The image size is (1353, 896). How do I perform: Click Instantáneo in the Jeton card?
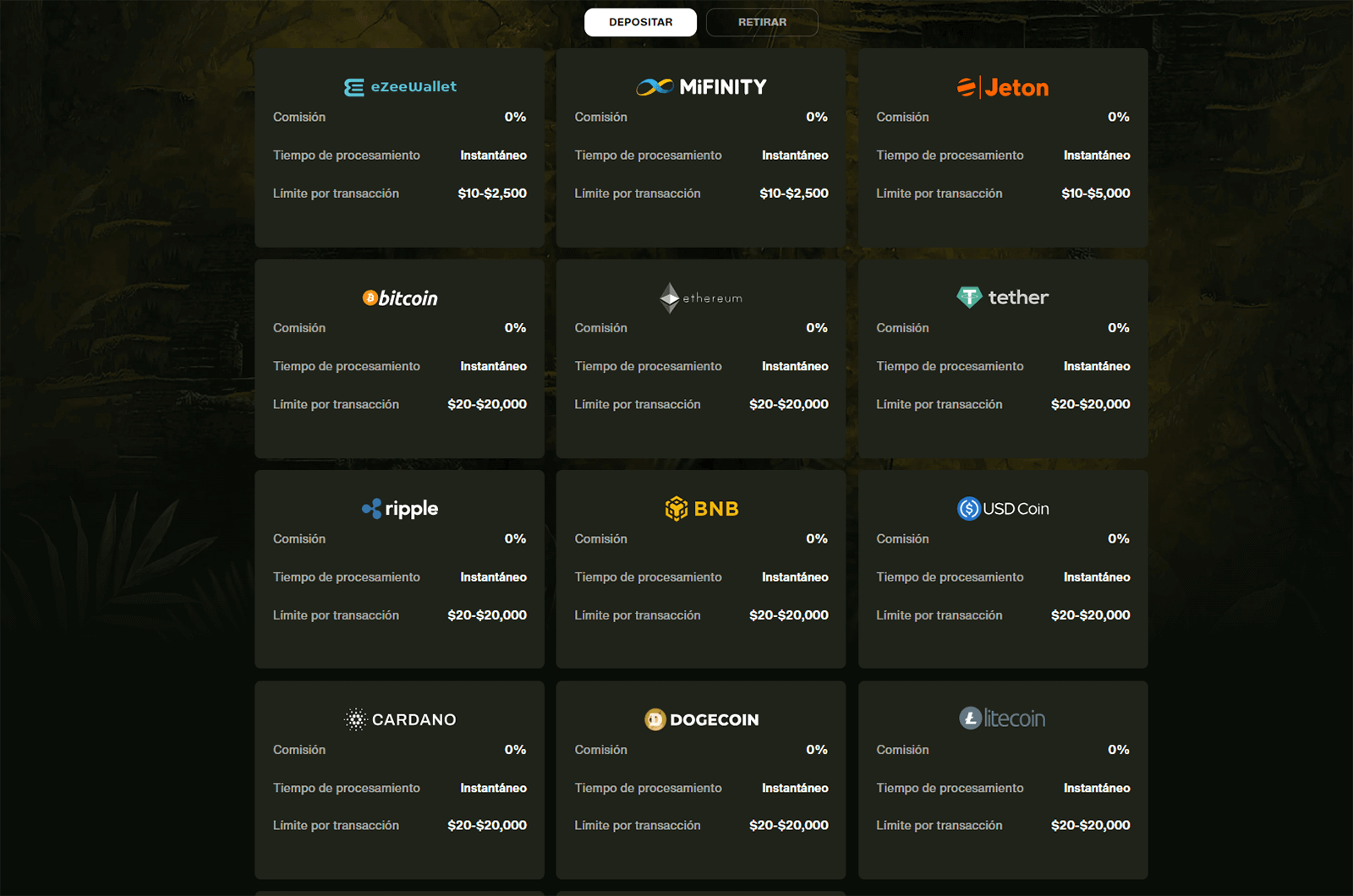(x=1097, y=156)
